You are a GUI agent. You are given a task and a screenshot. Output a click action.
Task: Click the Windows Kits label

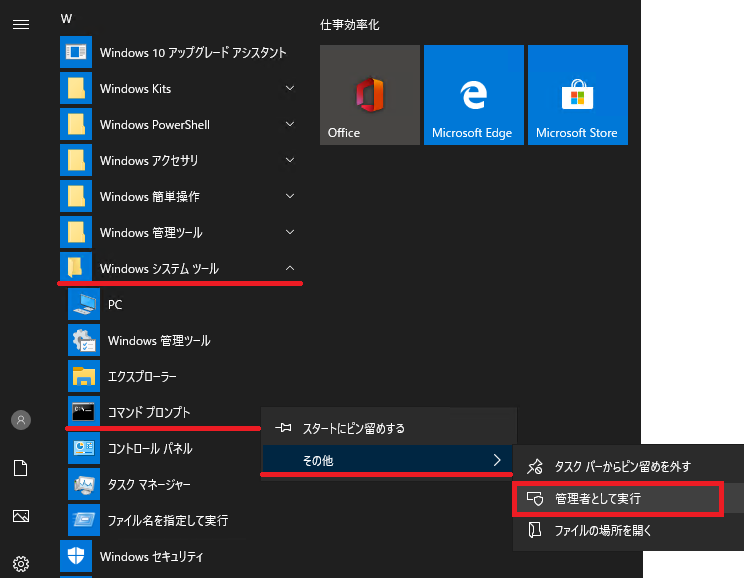[x=135, y=88]
